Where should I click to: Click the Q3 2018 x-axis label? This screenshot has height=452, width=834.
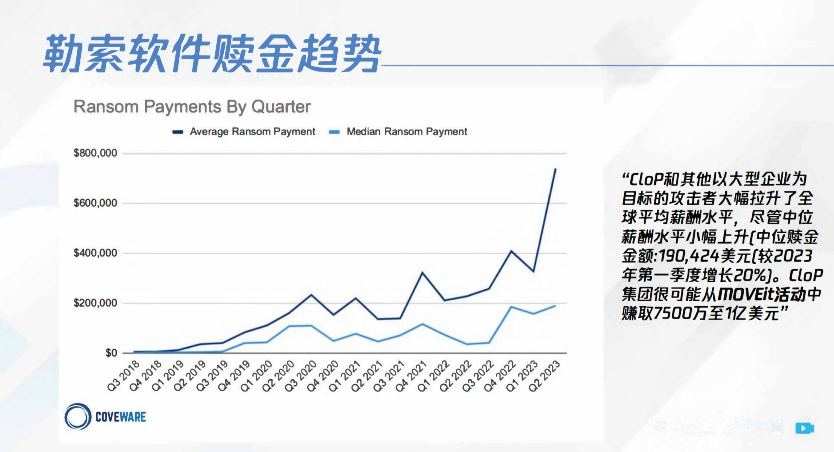click(x=122, y=376)
